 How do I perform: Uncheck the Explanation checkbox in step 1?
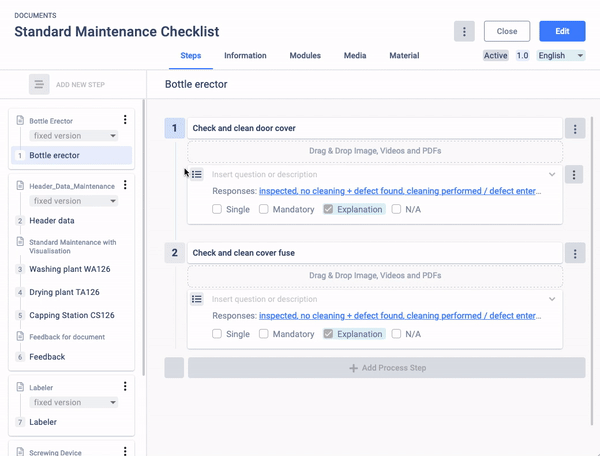point(328,209)
